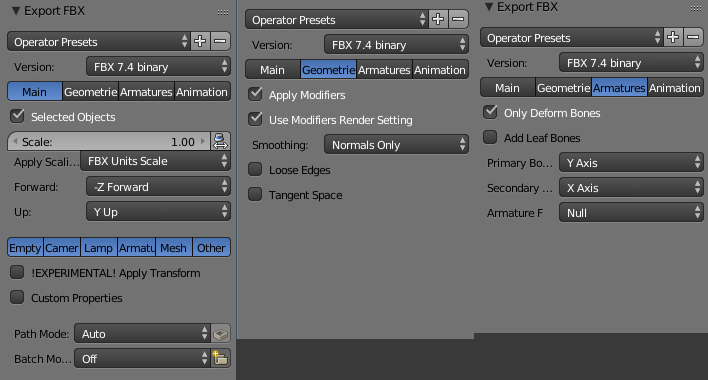Click plus icon in right Export FBX panel

click(x=673, y=37)
